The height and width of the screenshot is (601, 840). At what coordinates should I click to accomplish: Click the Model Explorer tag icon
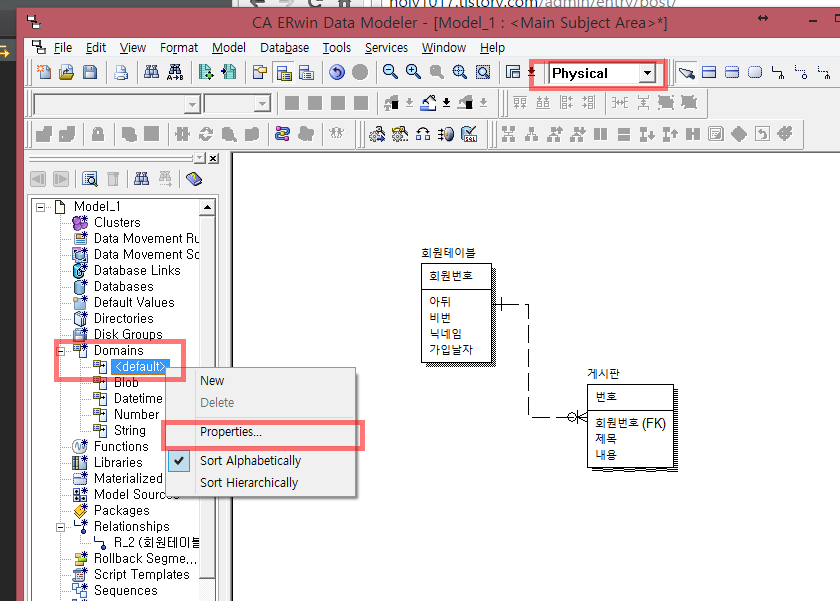point(194,178)
